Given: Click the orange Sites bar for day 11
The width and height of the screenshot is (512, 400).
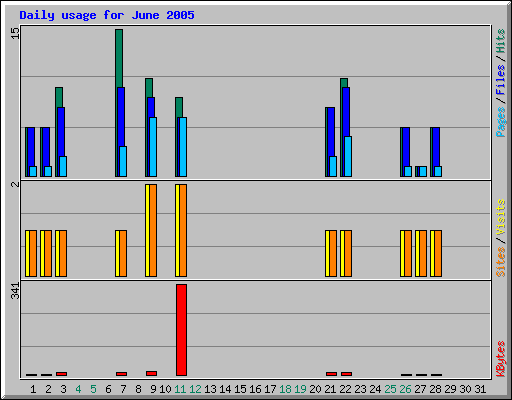Looking at the screenshot, I should [183, 230].
